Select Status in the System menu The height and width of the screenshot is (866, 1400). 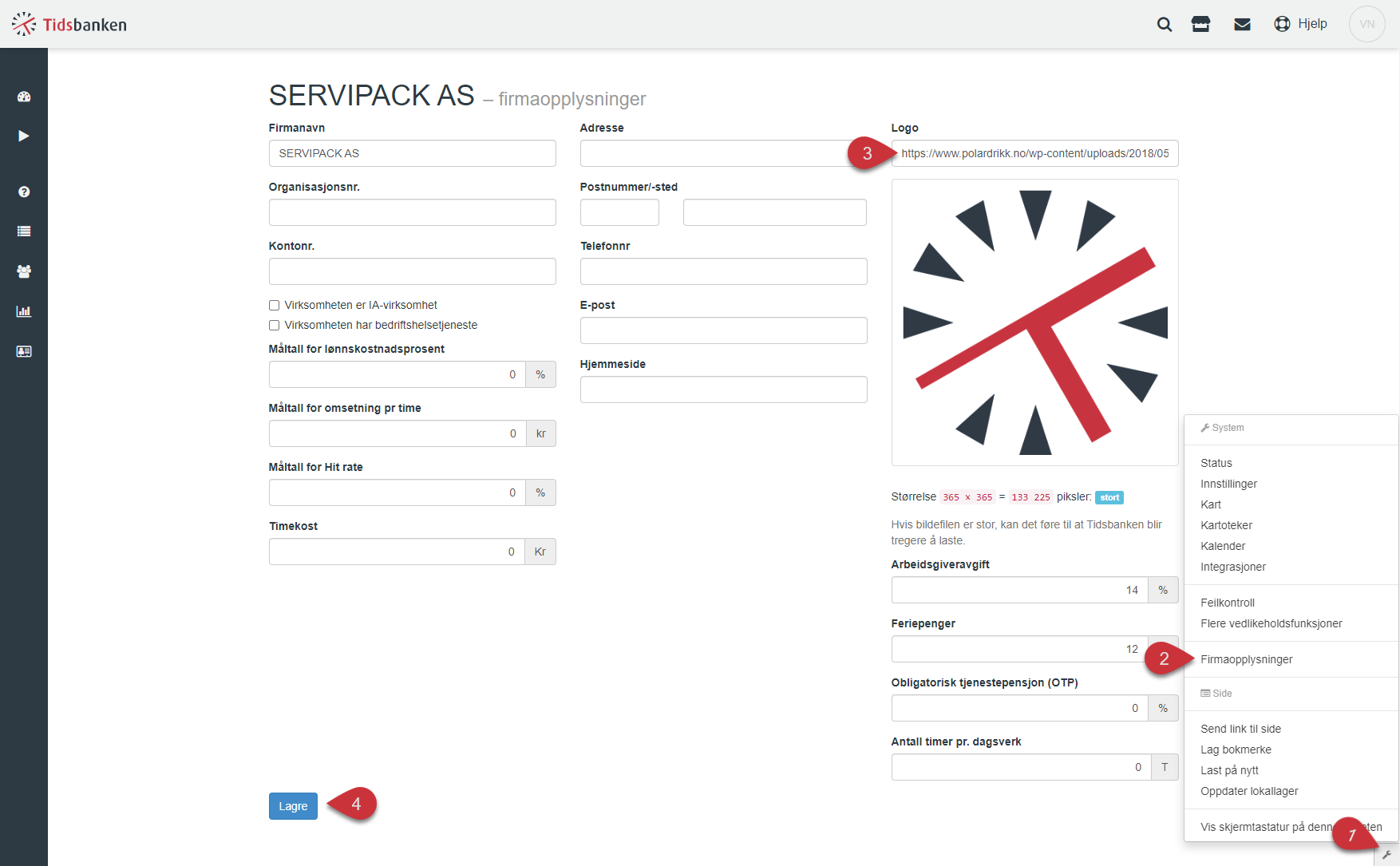click(x=1216, y=463)
